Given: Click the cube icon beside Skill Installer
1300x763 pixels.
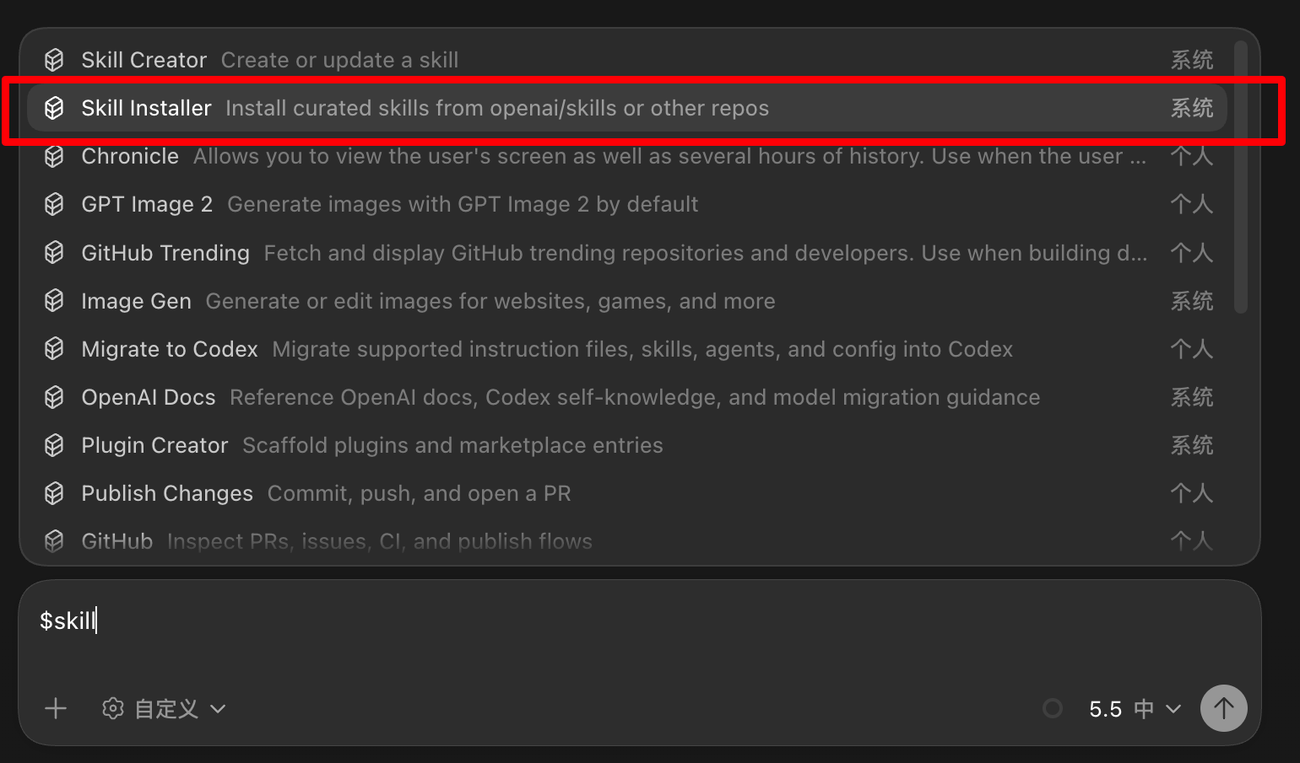Looking at the screenshot, I should click(54, 108).
